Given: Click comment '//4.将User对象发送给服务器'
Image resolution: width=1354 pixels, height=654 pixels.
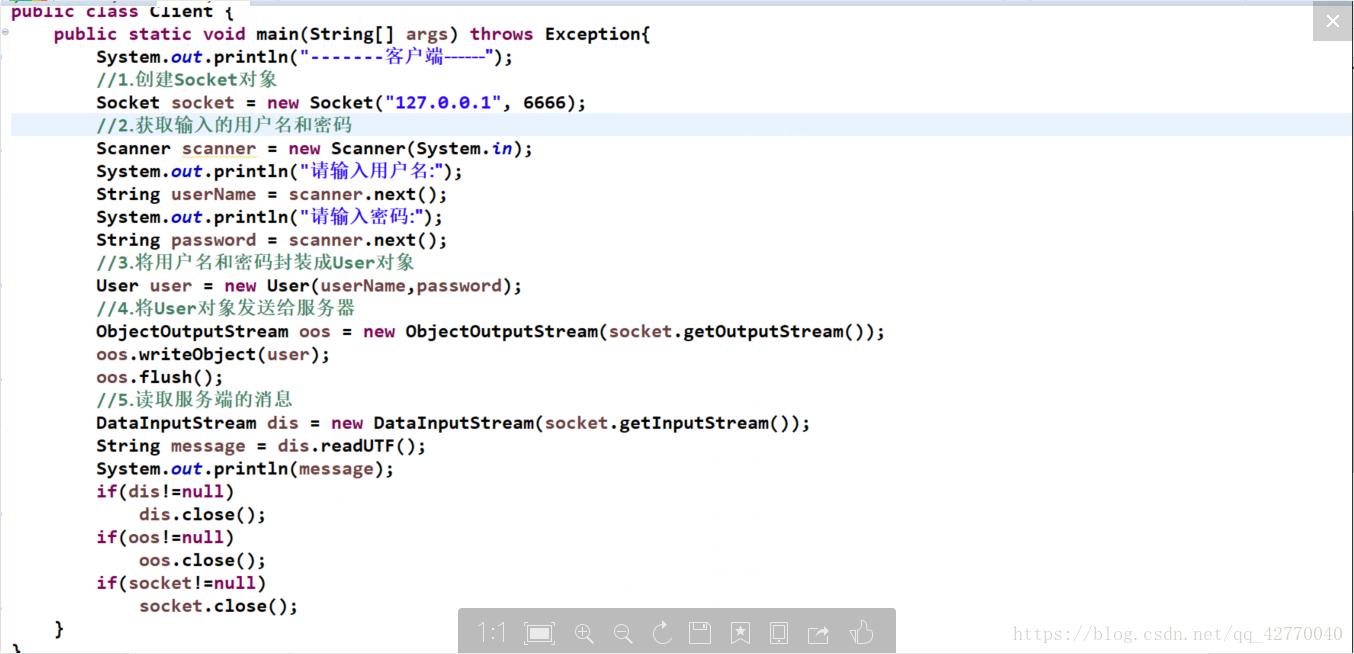Looking at the screenshot, I should [226, 309].
